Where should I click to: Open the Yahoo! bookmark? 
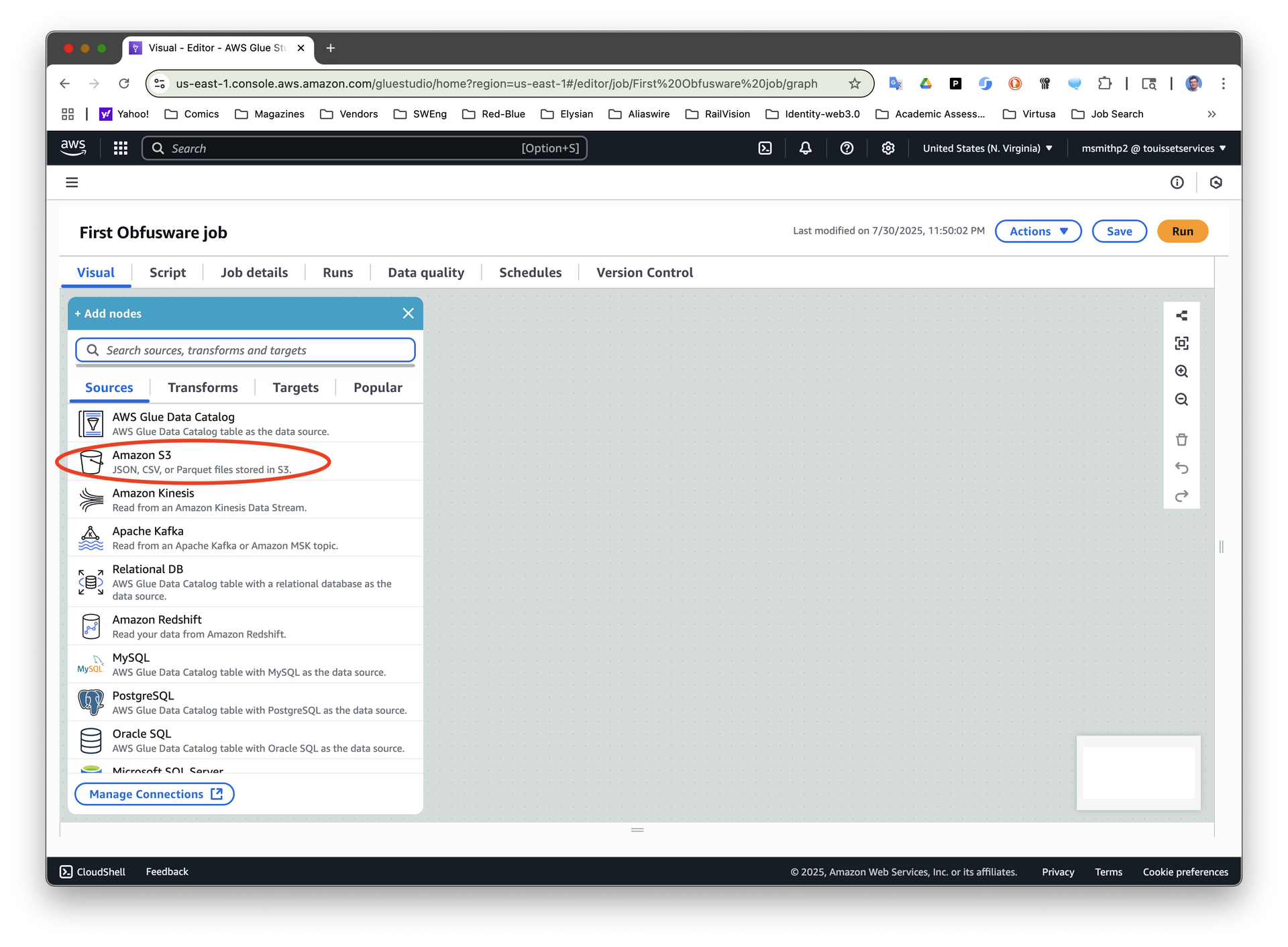click(124, 114)
